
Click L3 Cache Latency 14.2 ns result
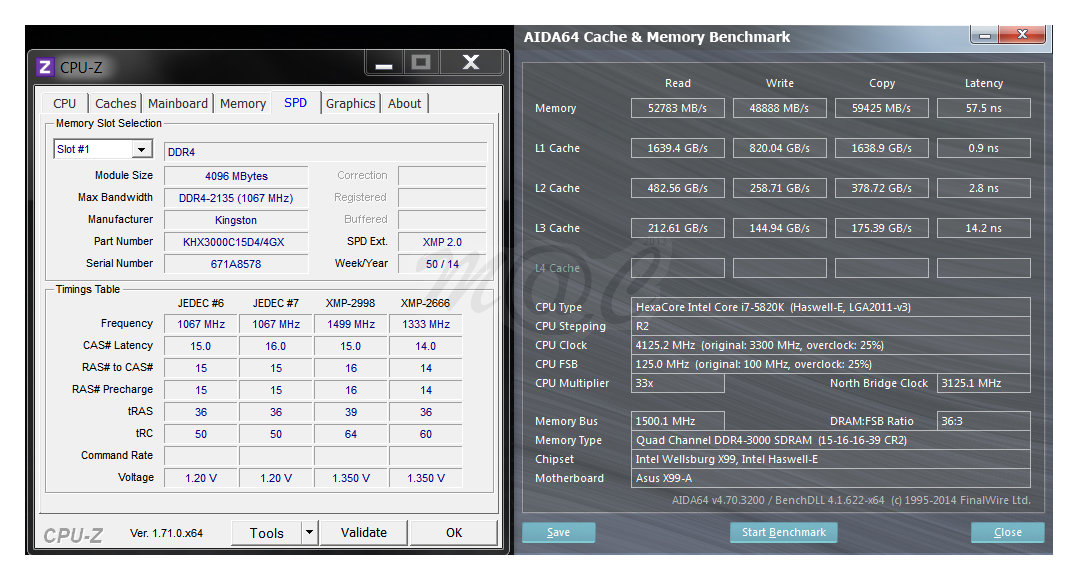tap(983, 227)
